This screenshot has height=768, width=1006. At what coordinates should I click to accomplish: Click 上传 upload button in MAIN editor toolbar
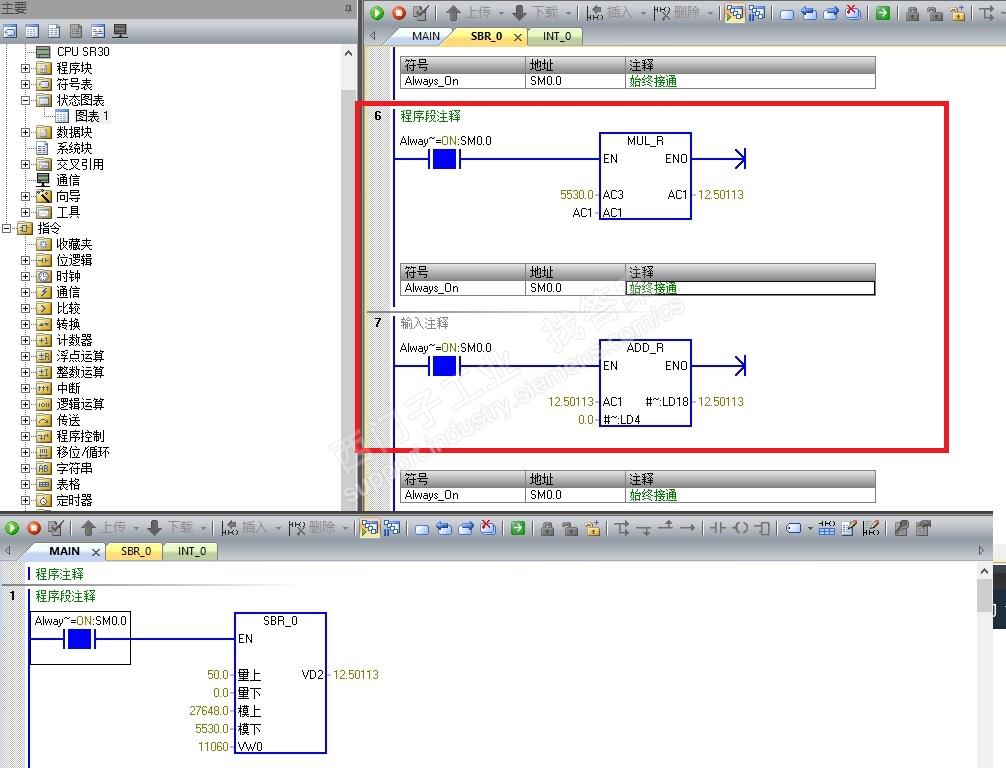[x=105, y=528]
